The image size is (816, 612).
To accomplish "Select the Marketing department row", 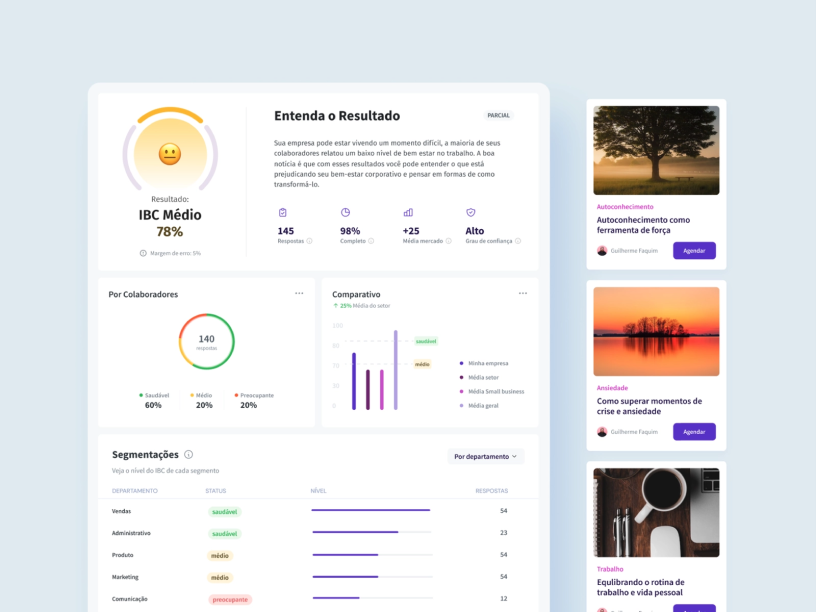I will [318, 577].
